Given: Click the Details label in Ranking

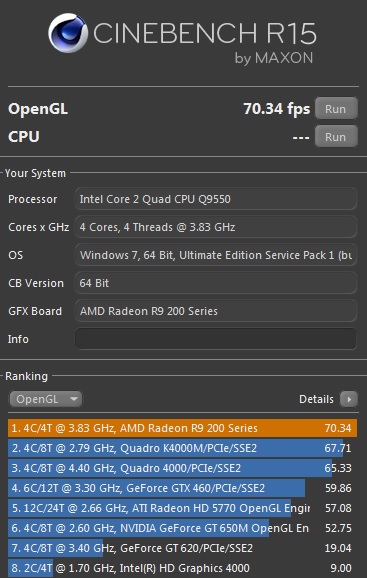Looking at the screenshot, I should pos(316,399).
